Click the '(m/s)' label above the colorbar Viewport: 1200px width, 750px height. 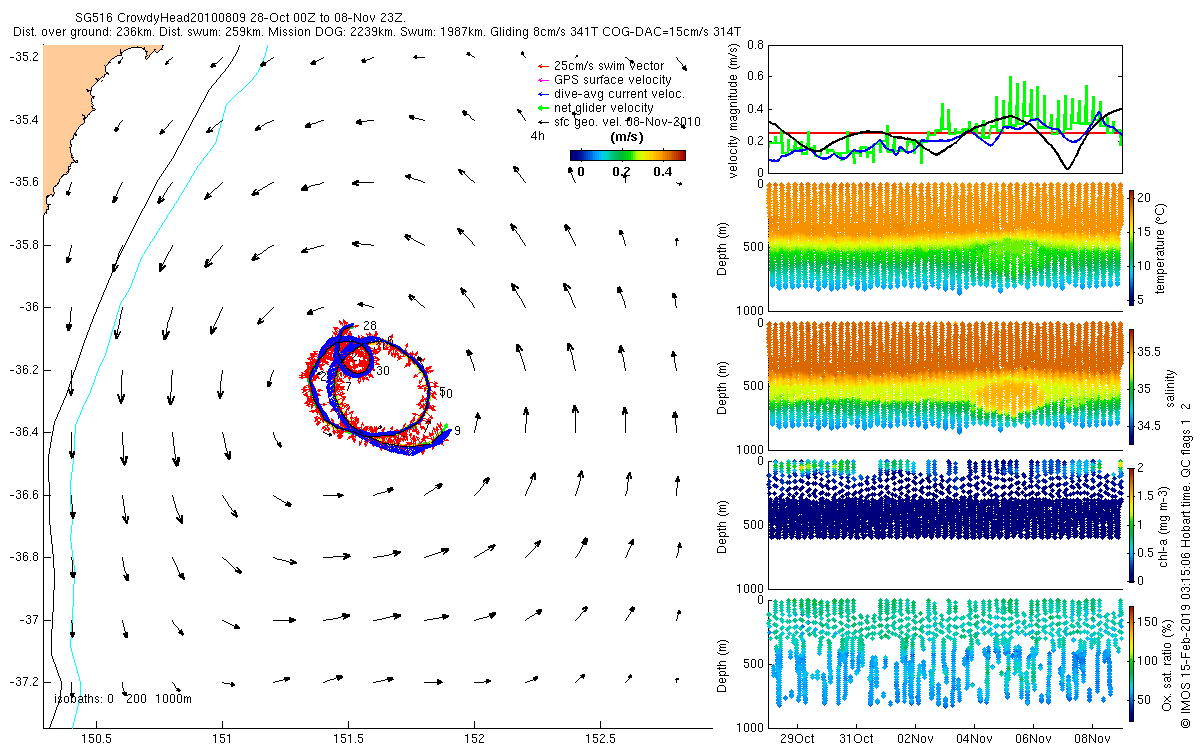pyautogui.click(x=626, y=137)
